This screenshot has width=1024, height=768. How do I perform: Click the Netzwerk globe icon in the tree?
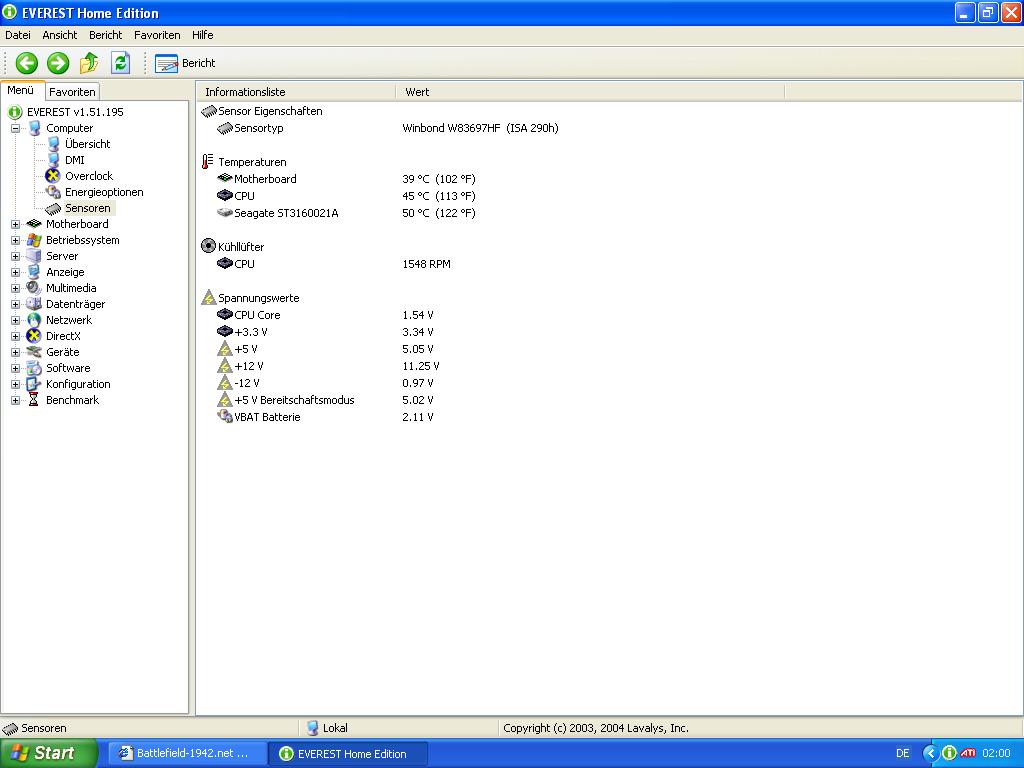click(x=34, y=320)
